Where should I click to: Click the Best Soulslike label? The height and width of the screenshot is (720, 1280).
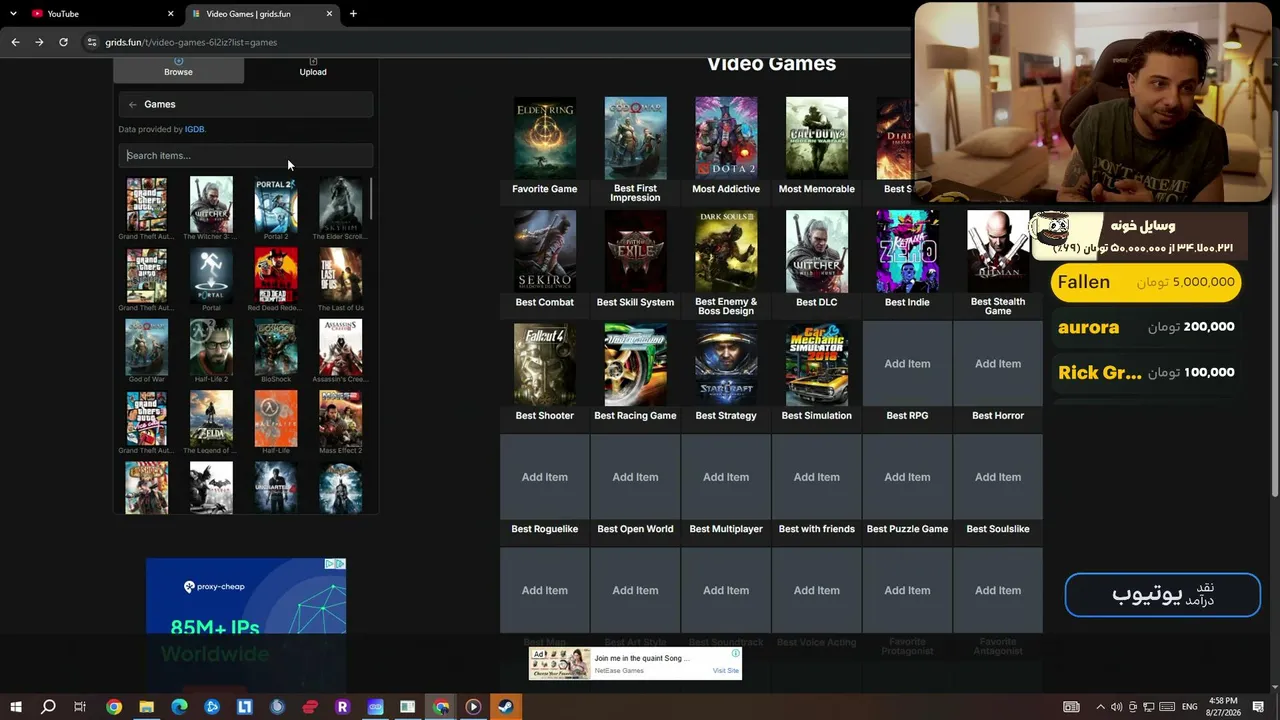(998, 529)
